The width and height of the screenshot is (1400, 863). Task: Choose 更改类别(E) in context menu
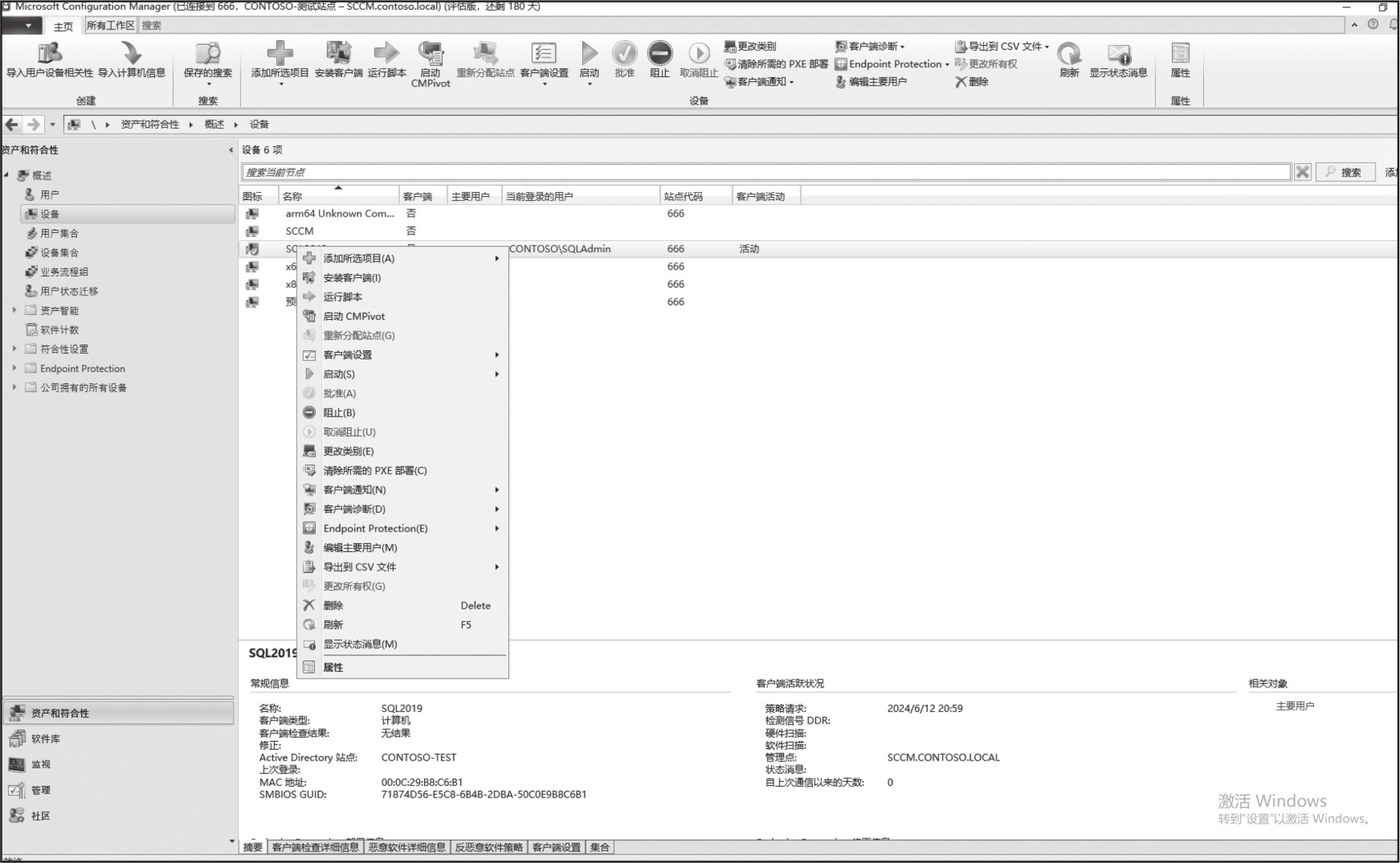402,451
